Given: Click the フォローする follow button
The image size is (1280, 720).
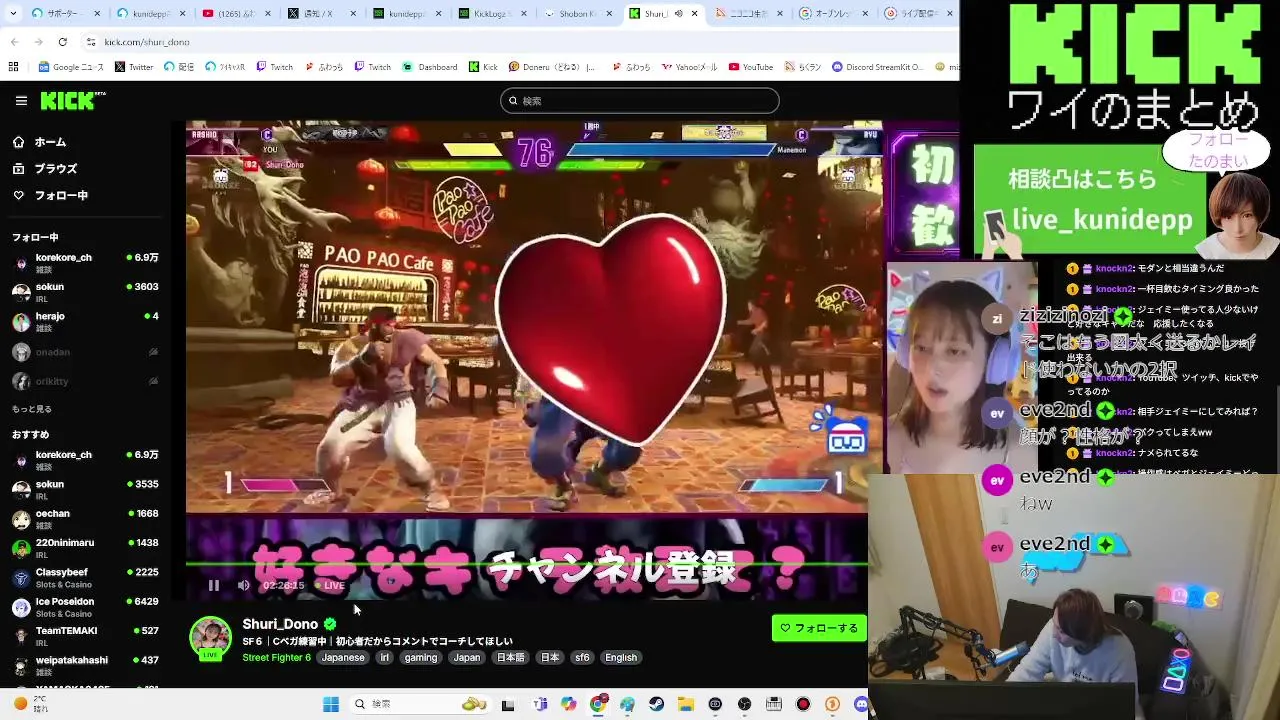Looking at the screenshot, I should click(819, 628).
